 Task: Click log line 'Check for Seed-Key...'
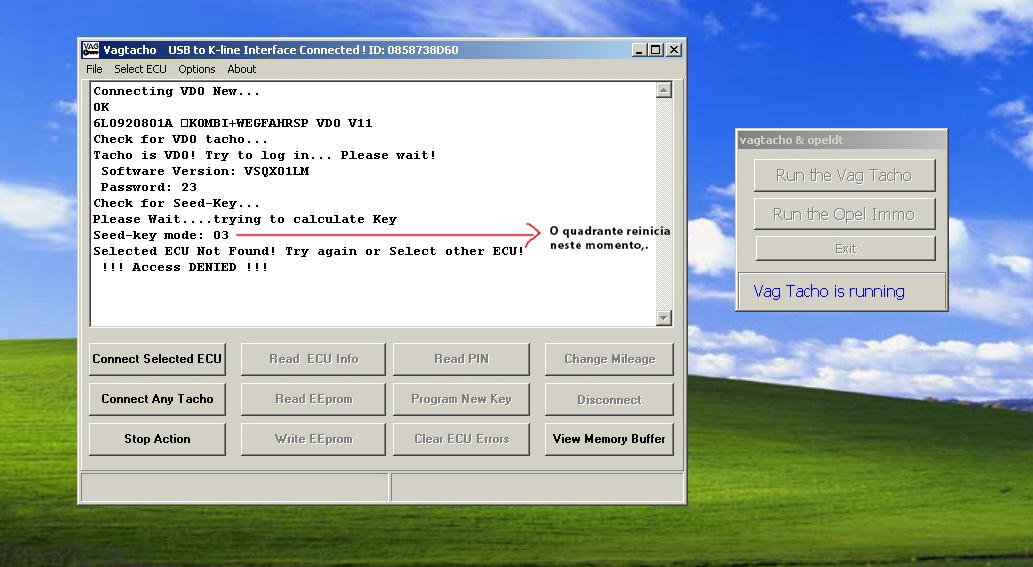[176, 203]
